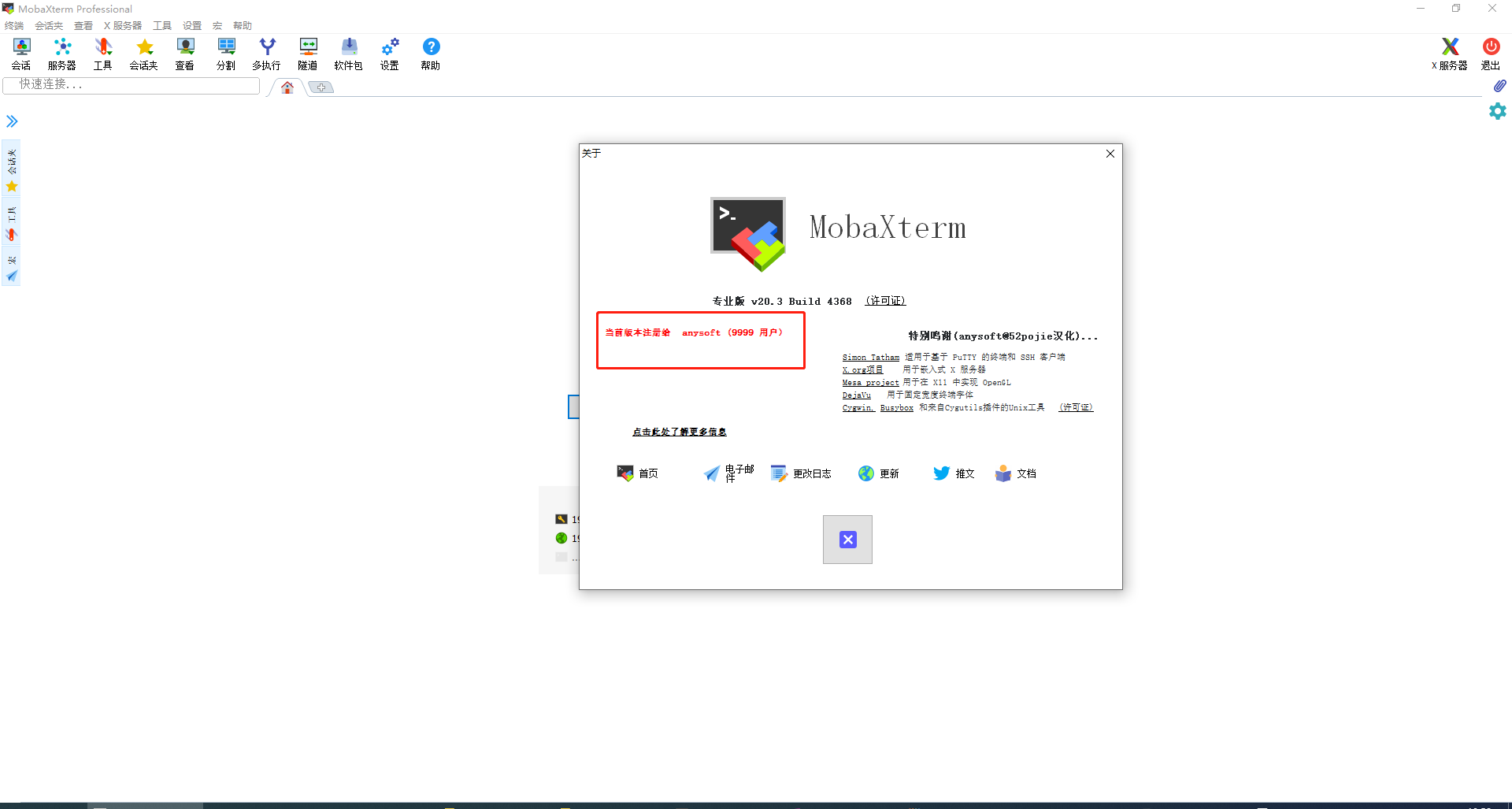Open the 终端 menu

click(14, 26)
